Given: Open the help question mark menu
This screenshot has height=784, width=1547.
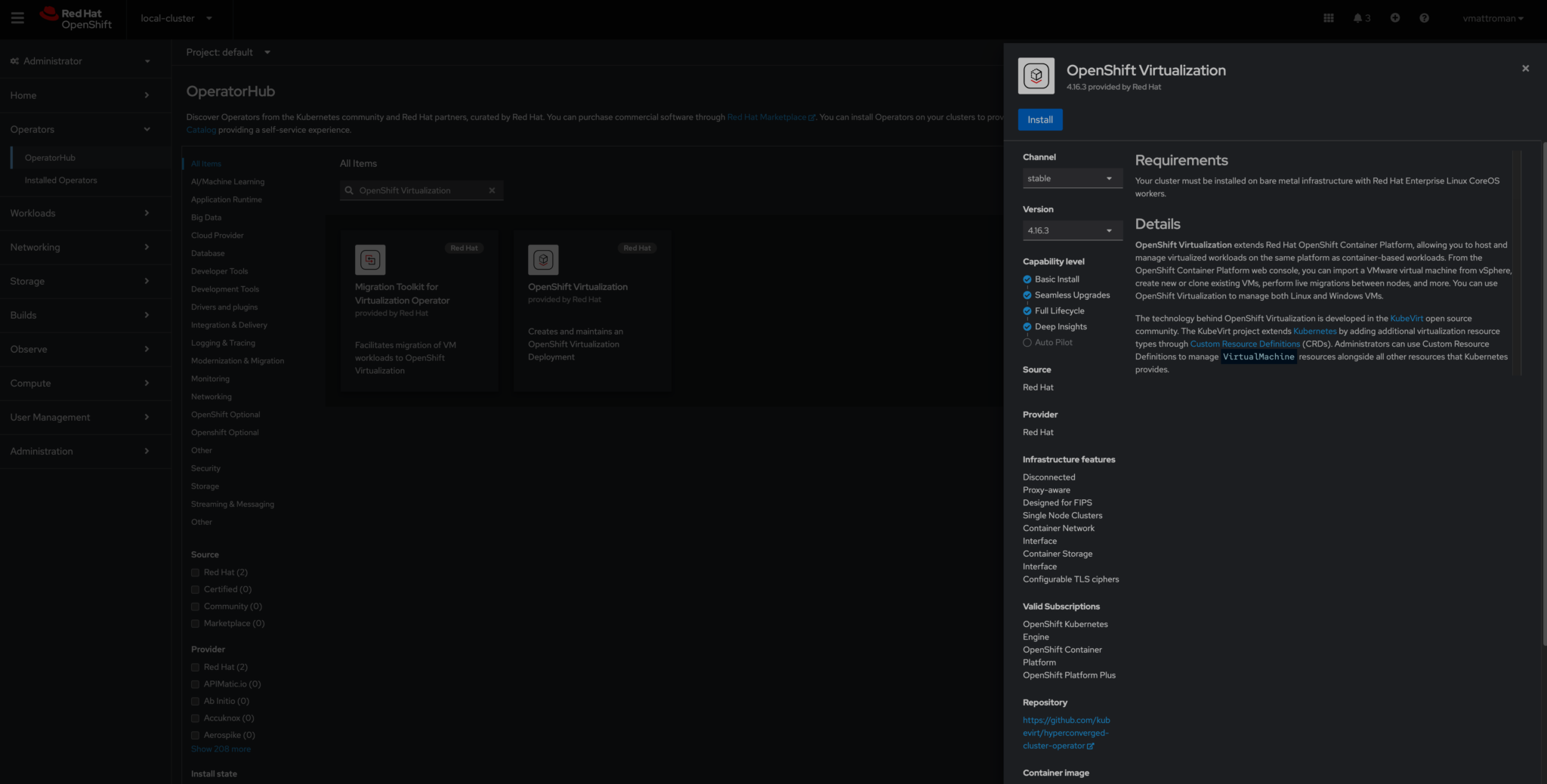Looking at the screenshot, I should pos(1424,18).
